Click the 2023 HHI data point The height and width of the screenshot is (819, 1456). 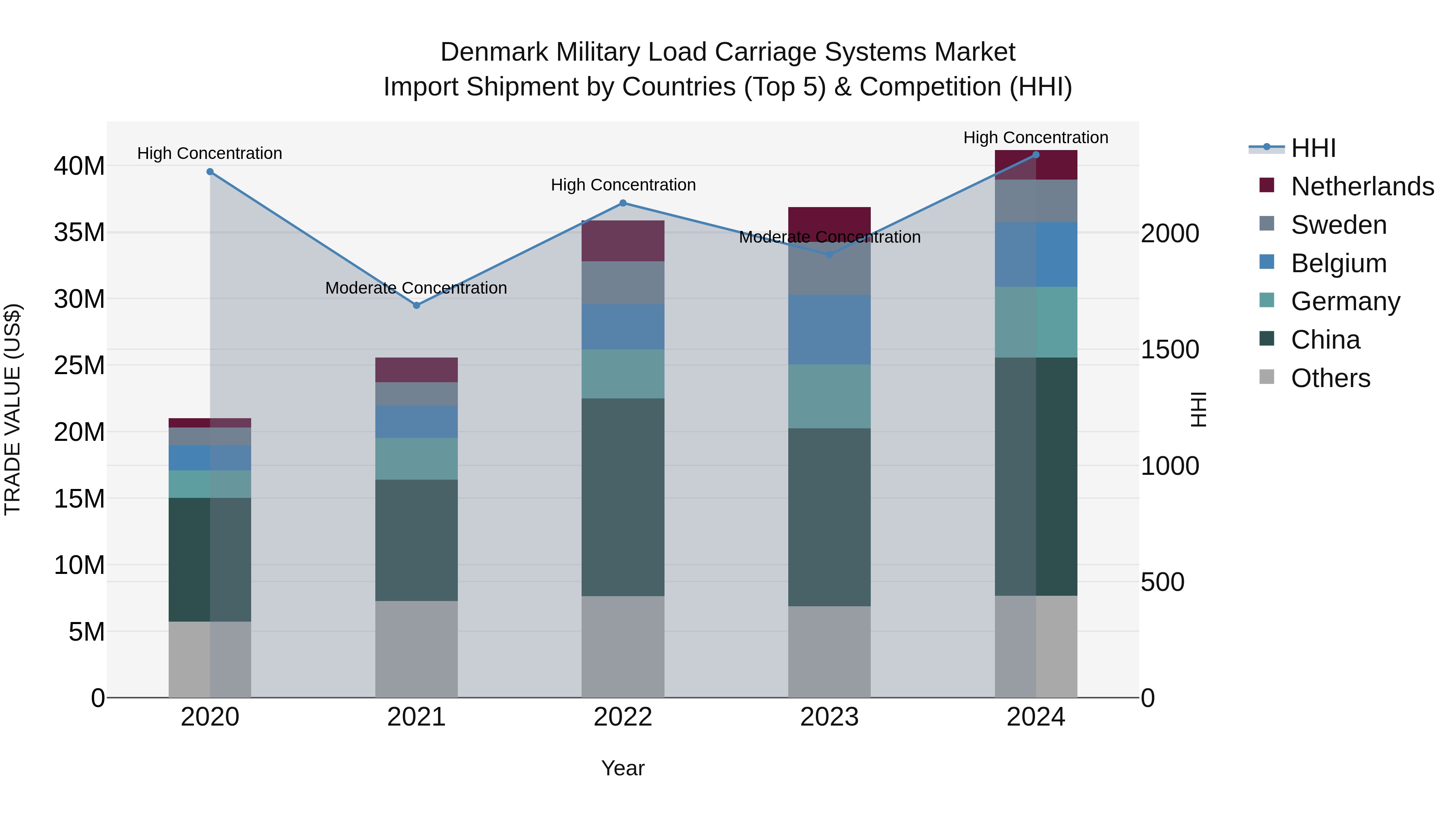coord(830,255)
